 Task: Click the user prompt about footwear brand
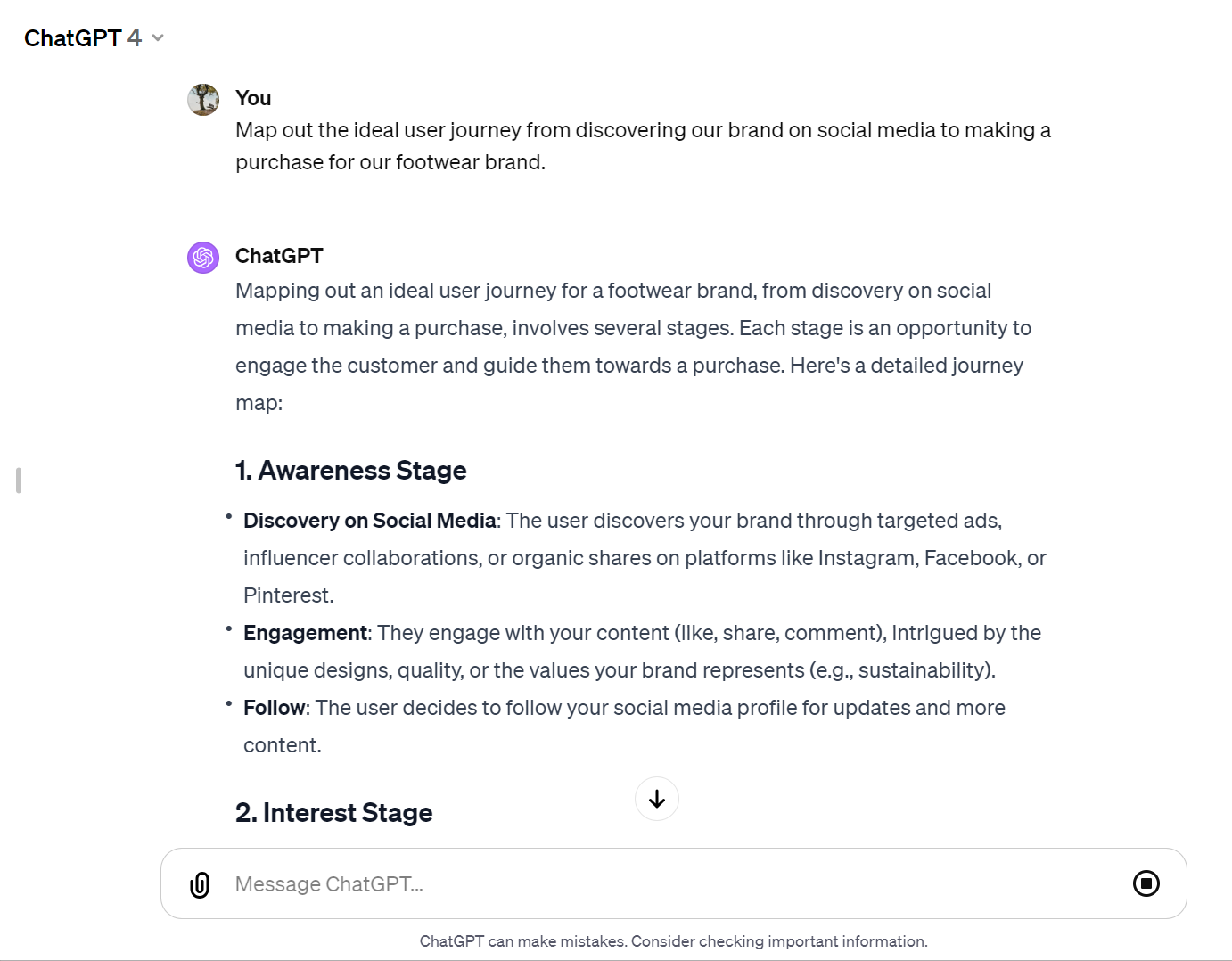point(642,146)
